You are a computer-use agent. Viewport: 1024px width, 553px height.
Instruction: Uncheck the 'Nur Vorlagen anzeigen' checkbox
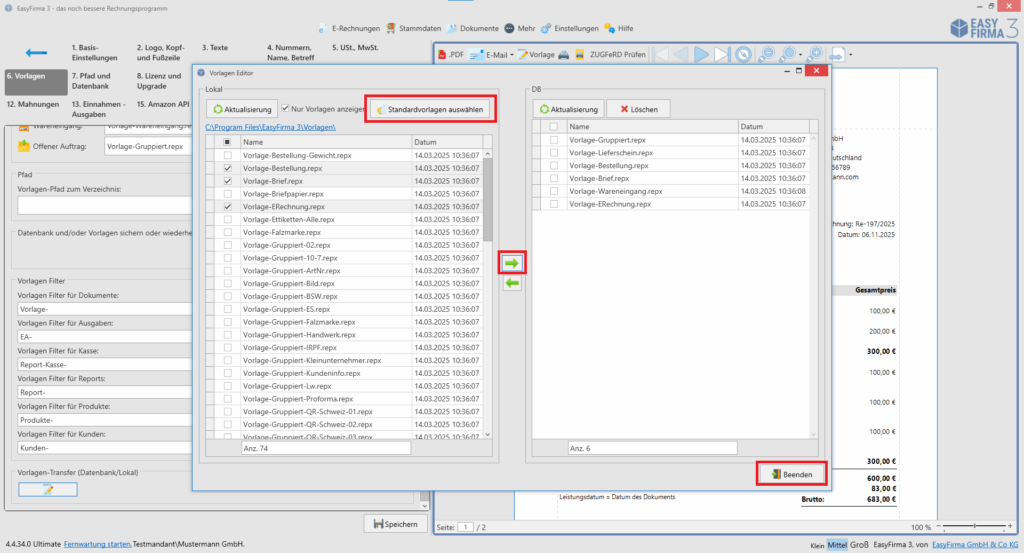pyautogui.click(x=286, y=108)
